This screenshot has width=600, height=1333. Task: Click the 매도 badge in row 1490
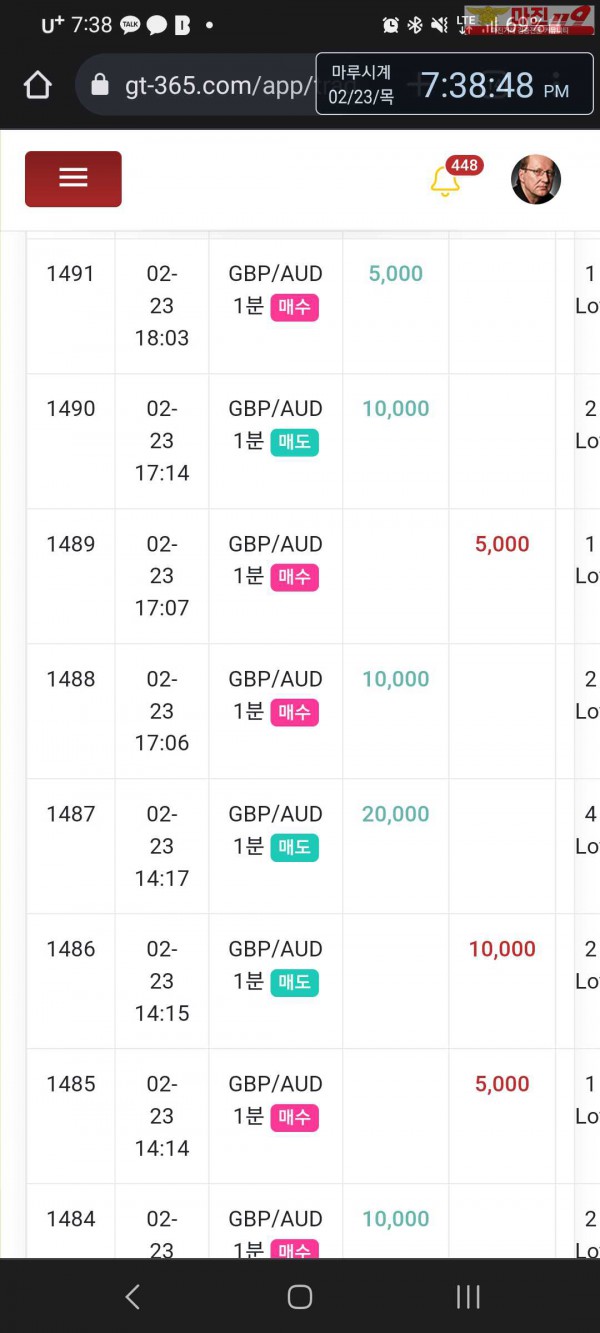(x=294, y=442)
